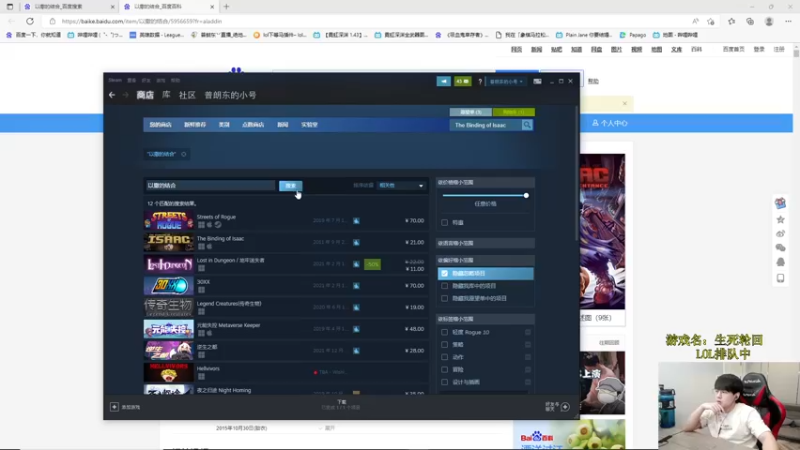The width and height of the screenshot is (800, 450).
Task: Click the browser tab actions icon
Action: point(10,7)
